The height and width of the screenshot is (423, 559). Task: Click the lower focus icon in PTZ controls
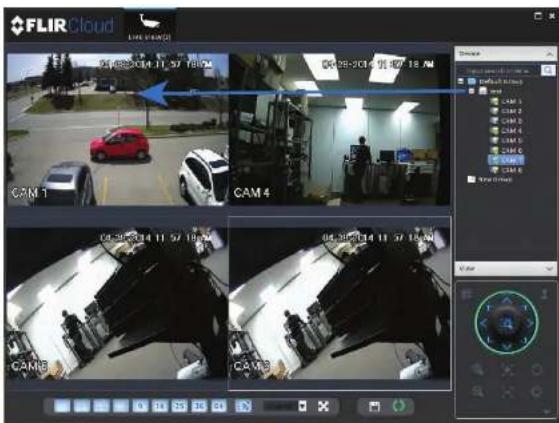[x=507, y=392]
